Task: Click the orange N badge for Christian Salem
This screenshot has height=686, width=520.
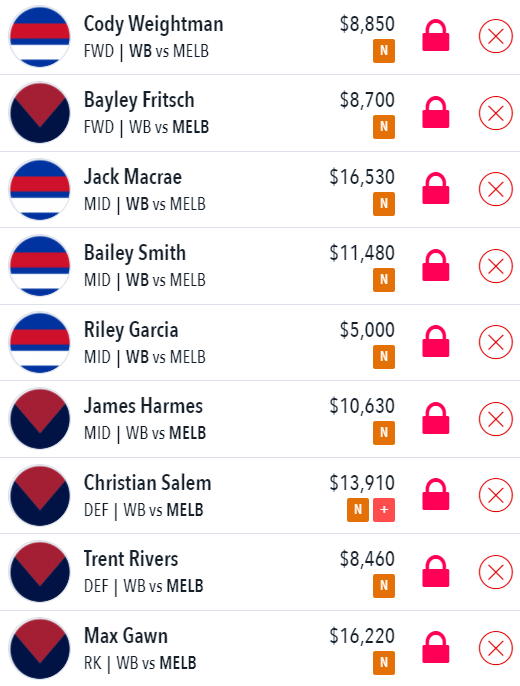Action: pos(358,510)
